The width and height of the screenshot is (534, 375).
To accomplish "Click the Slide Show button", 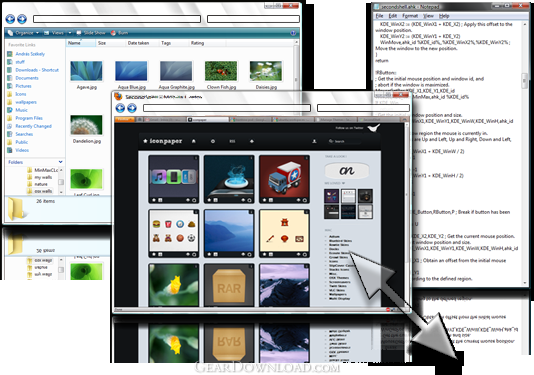I will 91,33.
